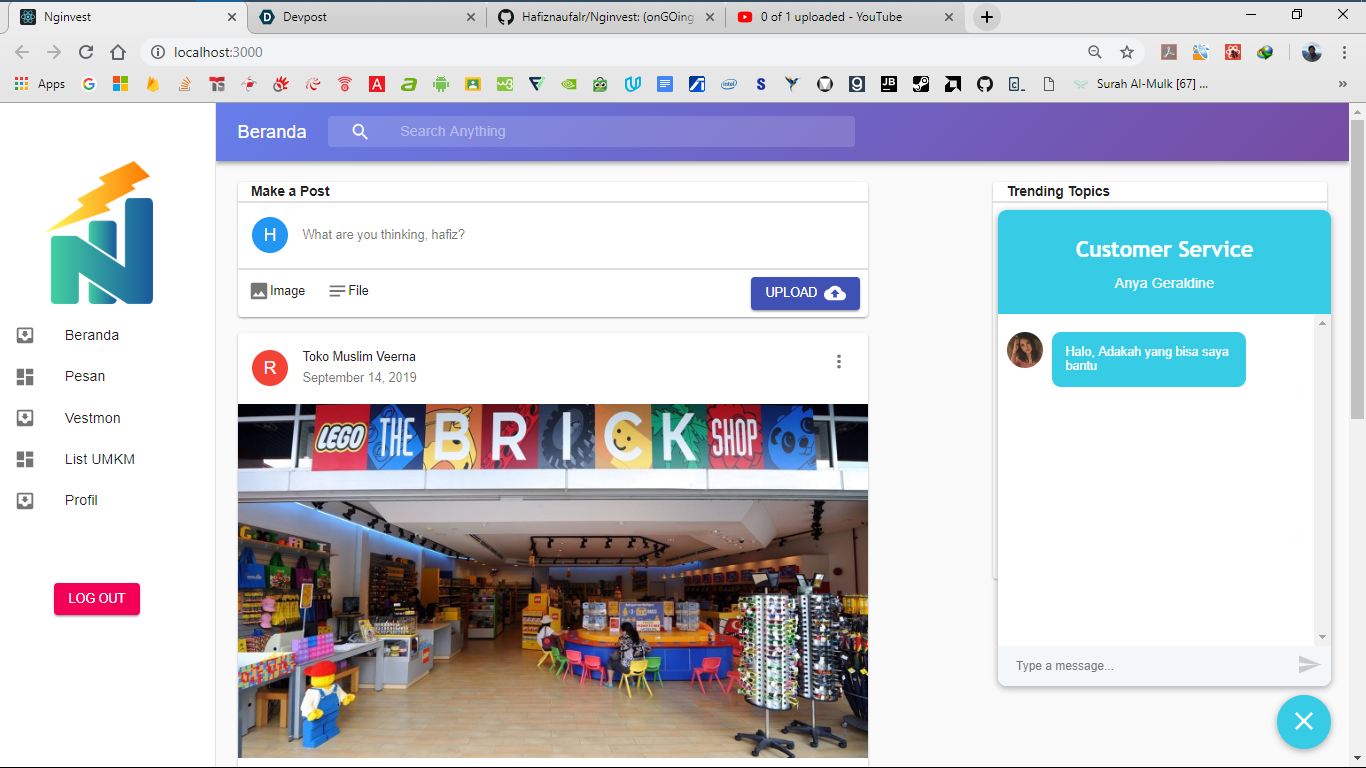This screenshot has width=1366, height=768.
Task: Open the Angular bookmark
Action: pos(377,84)
